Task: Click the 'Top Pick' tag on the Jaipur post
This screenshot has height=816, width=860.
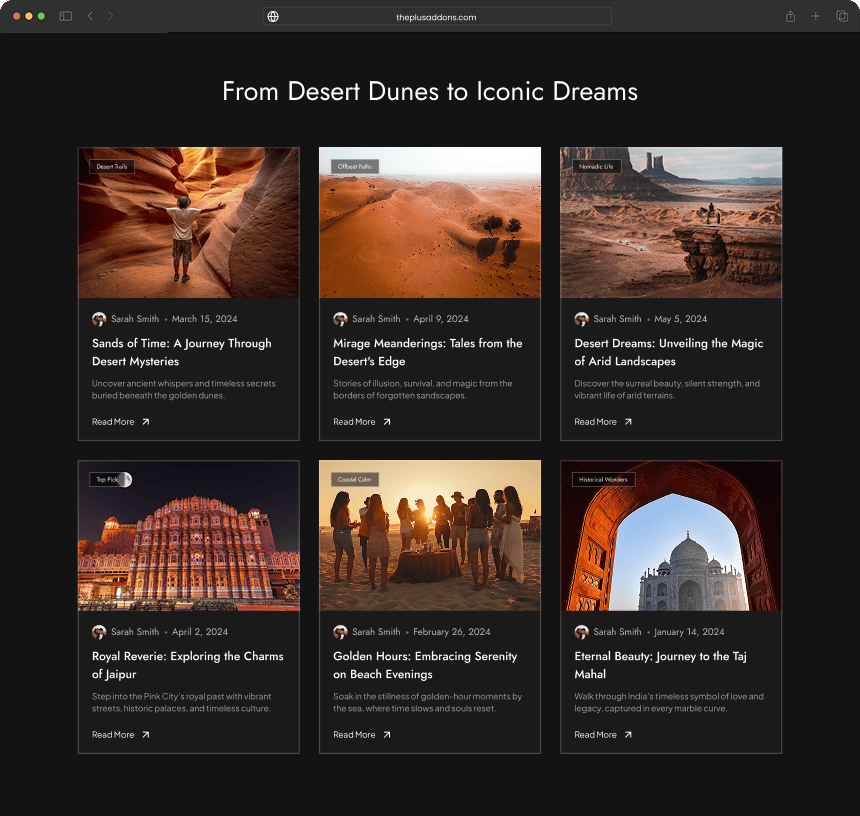Action: [x=107, y=479]
